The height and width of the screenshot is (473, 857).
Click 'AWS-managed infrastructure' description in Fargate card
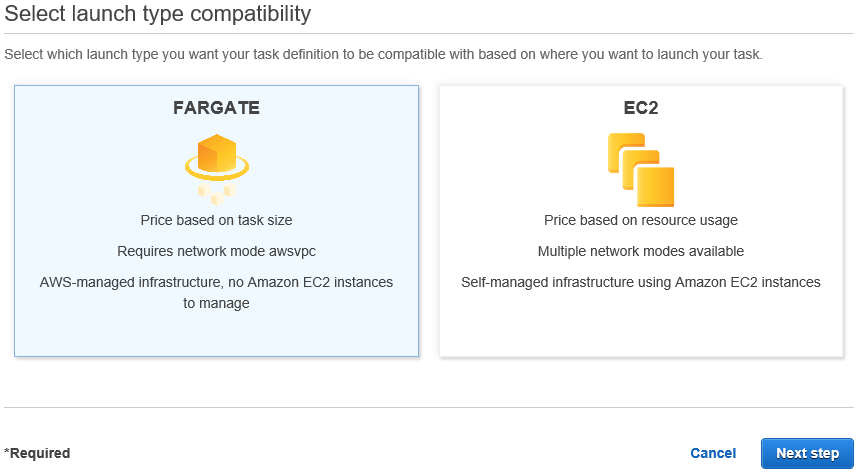pos(216,282)
